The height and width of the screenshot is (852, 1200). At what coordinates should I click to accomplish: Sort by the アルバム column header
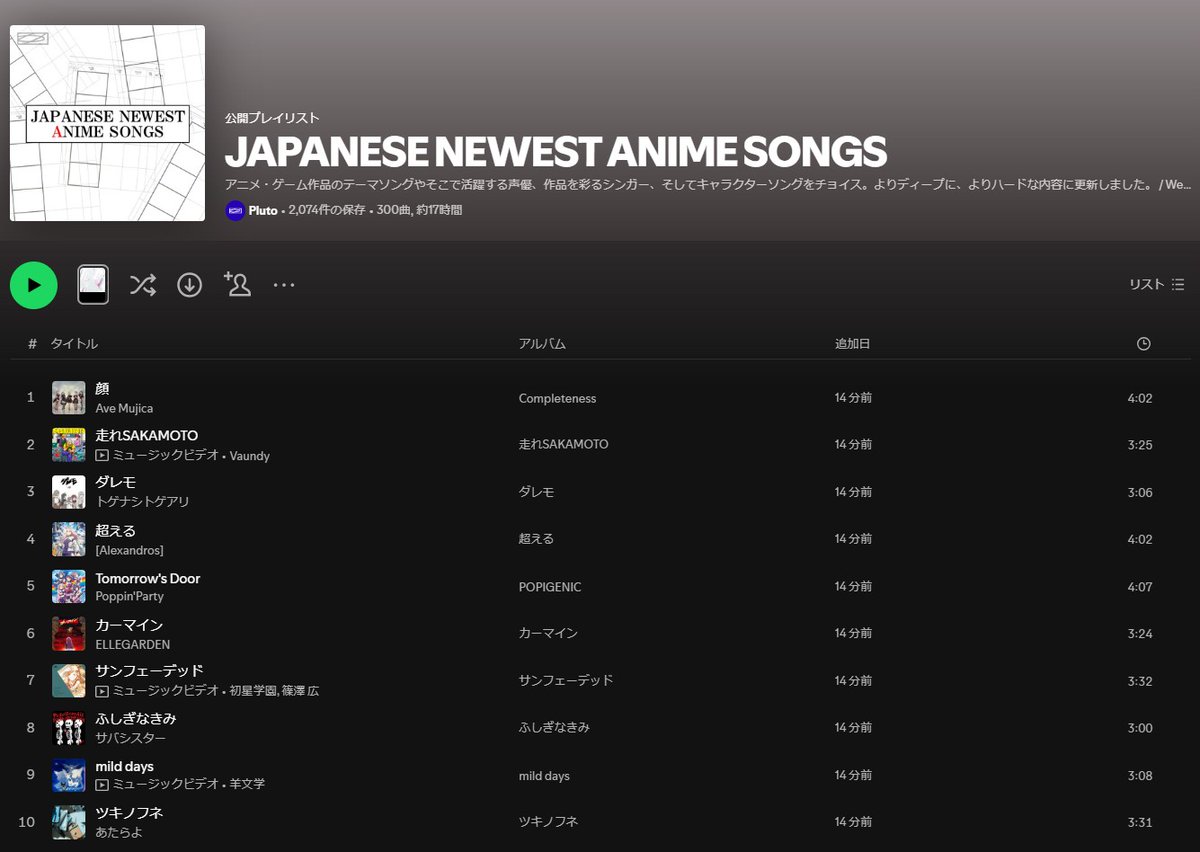coord(542,344)
